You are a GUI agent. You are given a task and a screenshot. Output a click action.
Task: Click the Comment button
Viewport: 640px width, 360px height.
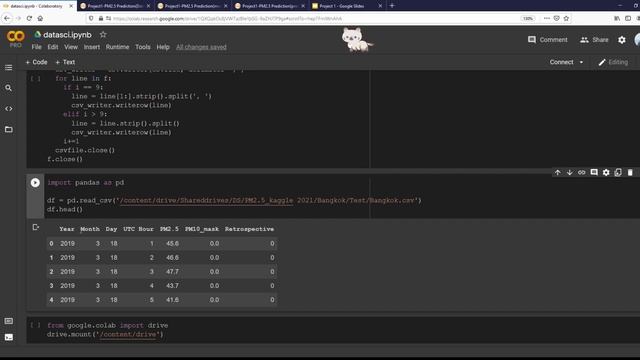point(547,40)
